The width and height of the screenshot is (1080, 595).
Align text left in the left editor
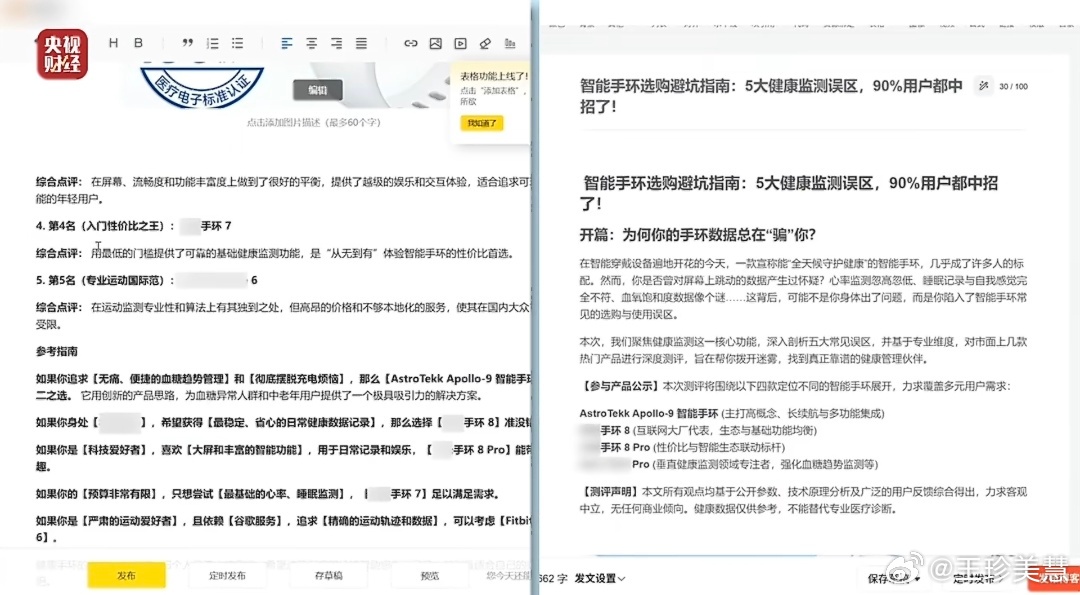[287, 43]
